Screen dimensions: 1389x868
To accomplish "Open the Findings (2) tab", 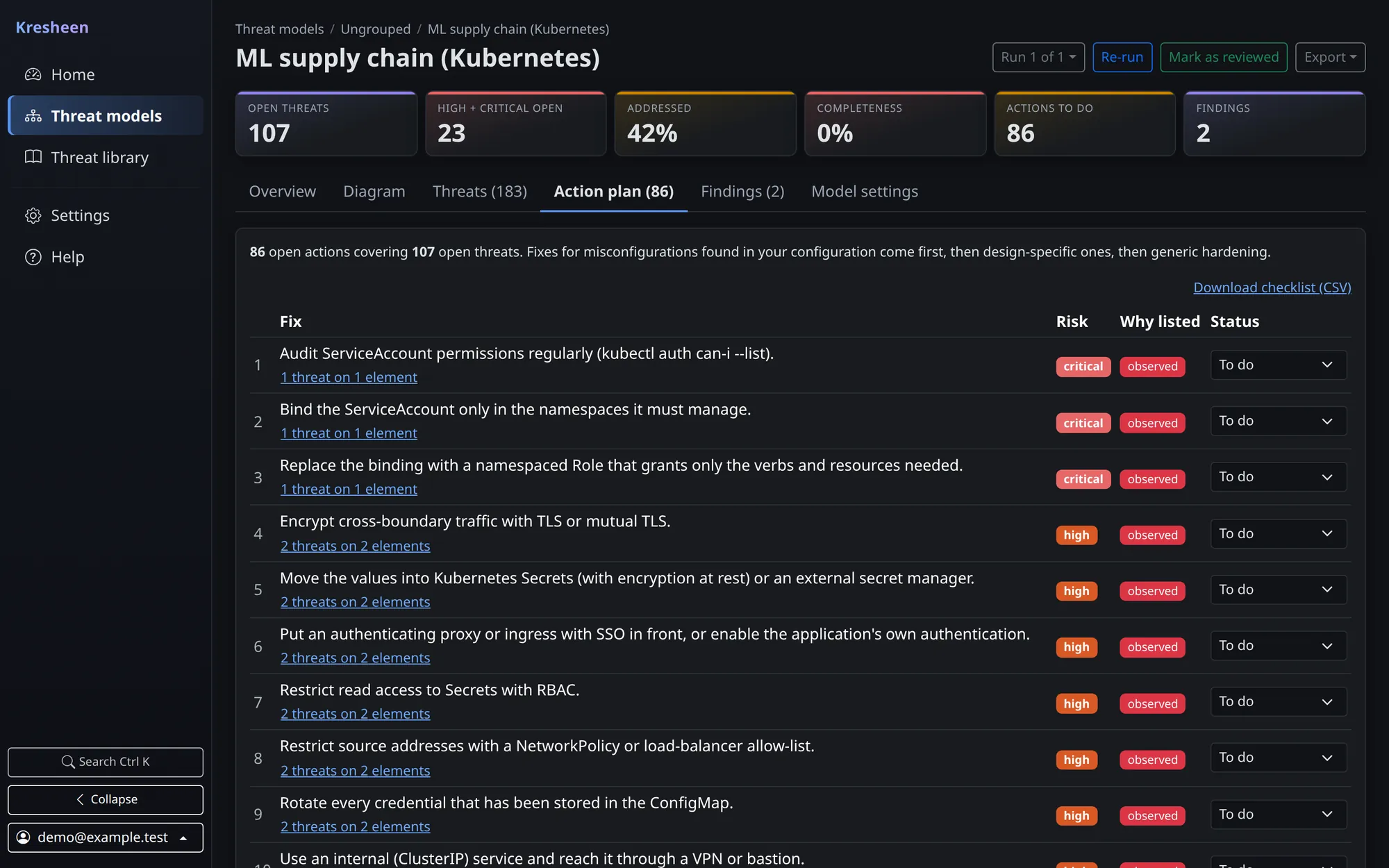I will point(742,191).
